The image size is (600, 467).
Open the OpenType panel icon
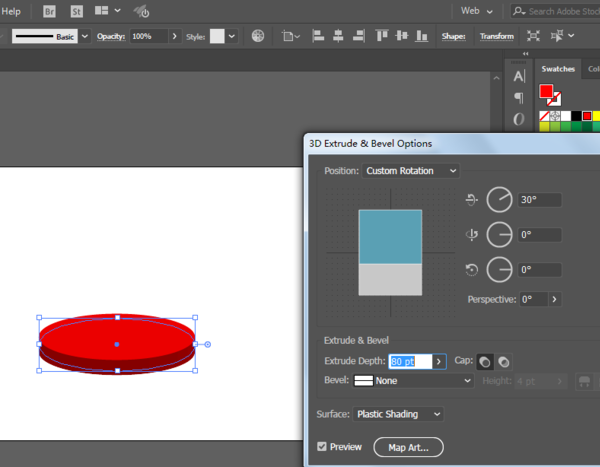click(x=518, y=118)
